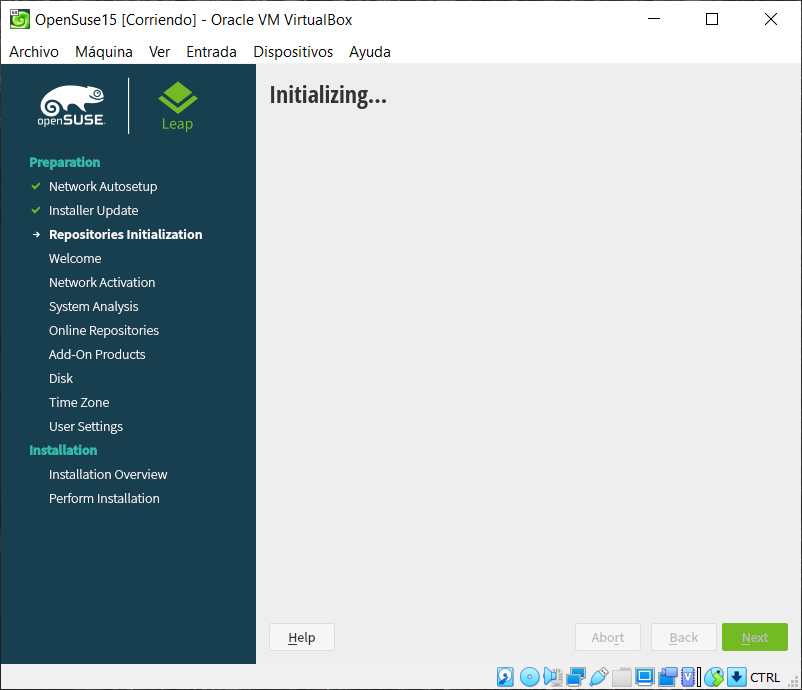The height and width of the screenshot is (690, 802).
Task: Click the Initializing... heading text
Action: coord(328,96)
